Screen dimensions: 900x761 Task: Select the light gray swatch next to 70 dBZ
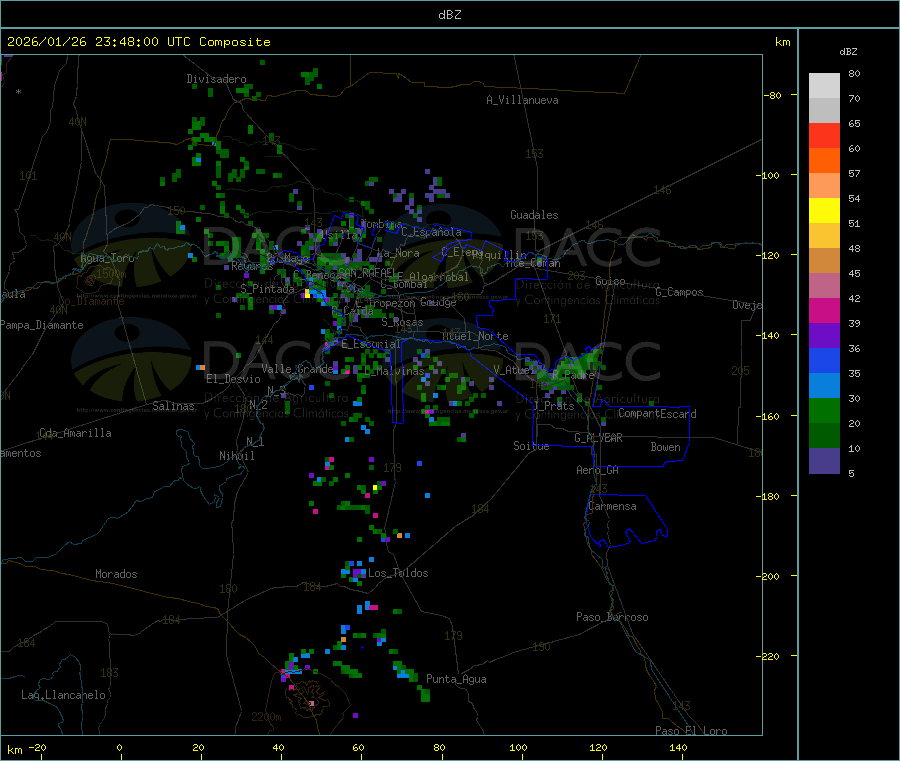(x=824, y=111)
